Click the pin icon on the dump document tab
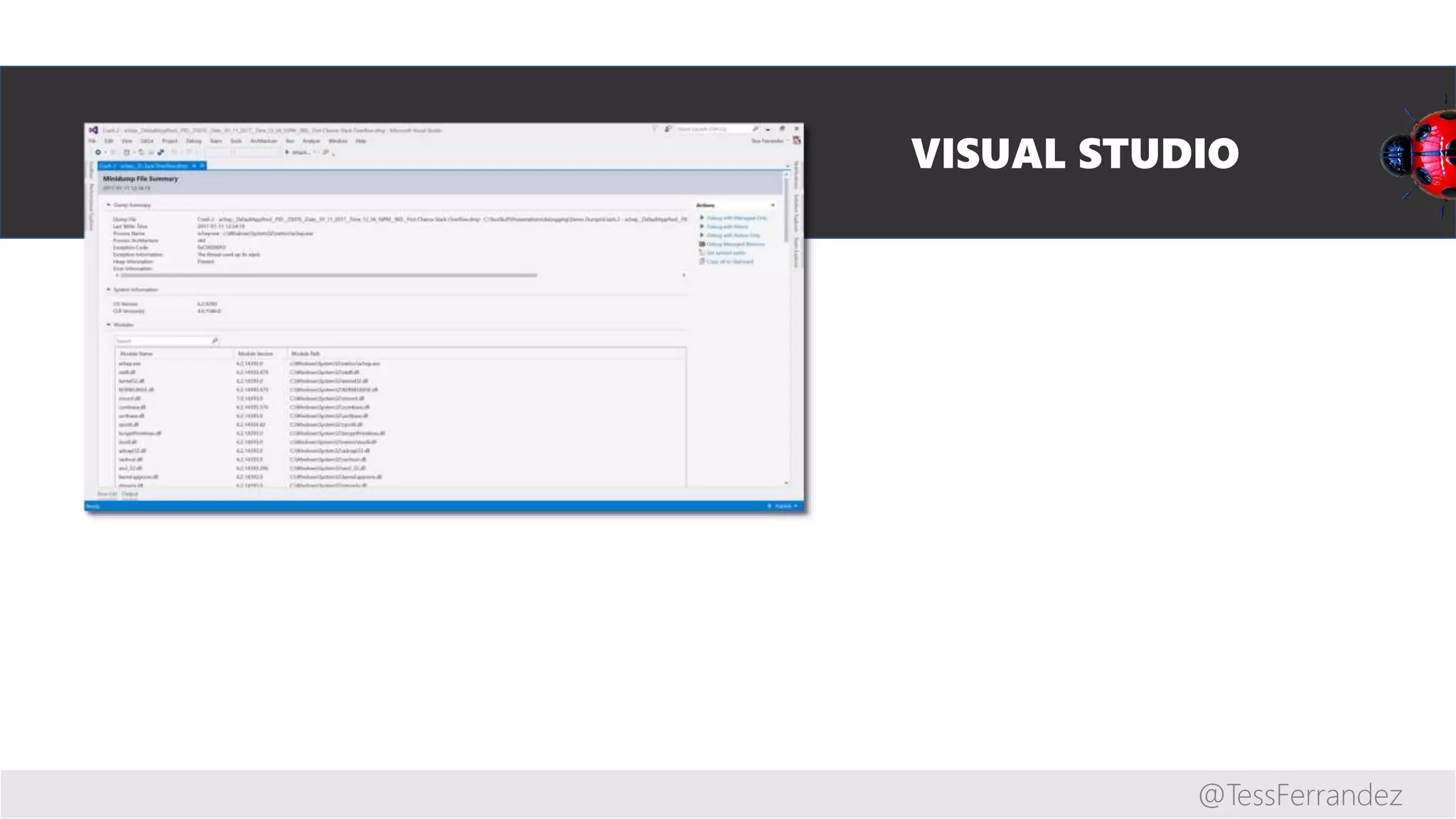 [x=194, y=166]
